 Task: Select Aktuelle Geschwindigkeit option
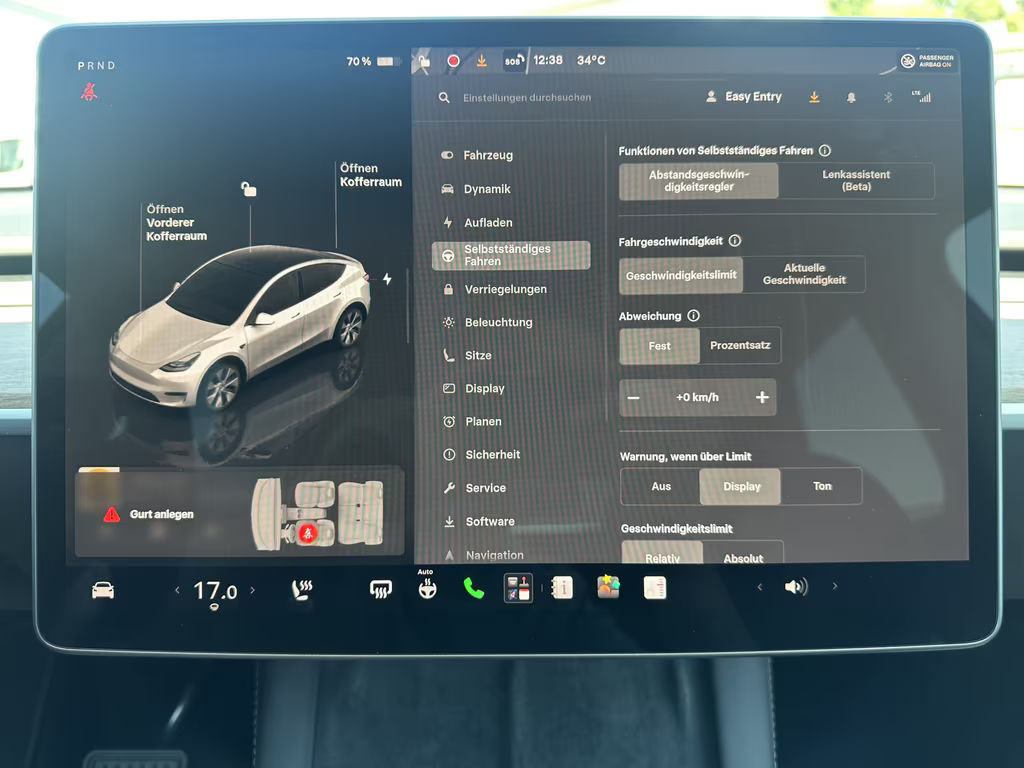point(804,274)
